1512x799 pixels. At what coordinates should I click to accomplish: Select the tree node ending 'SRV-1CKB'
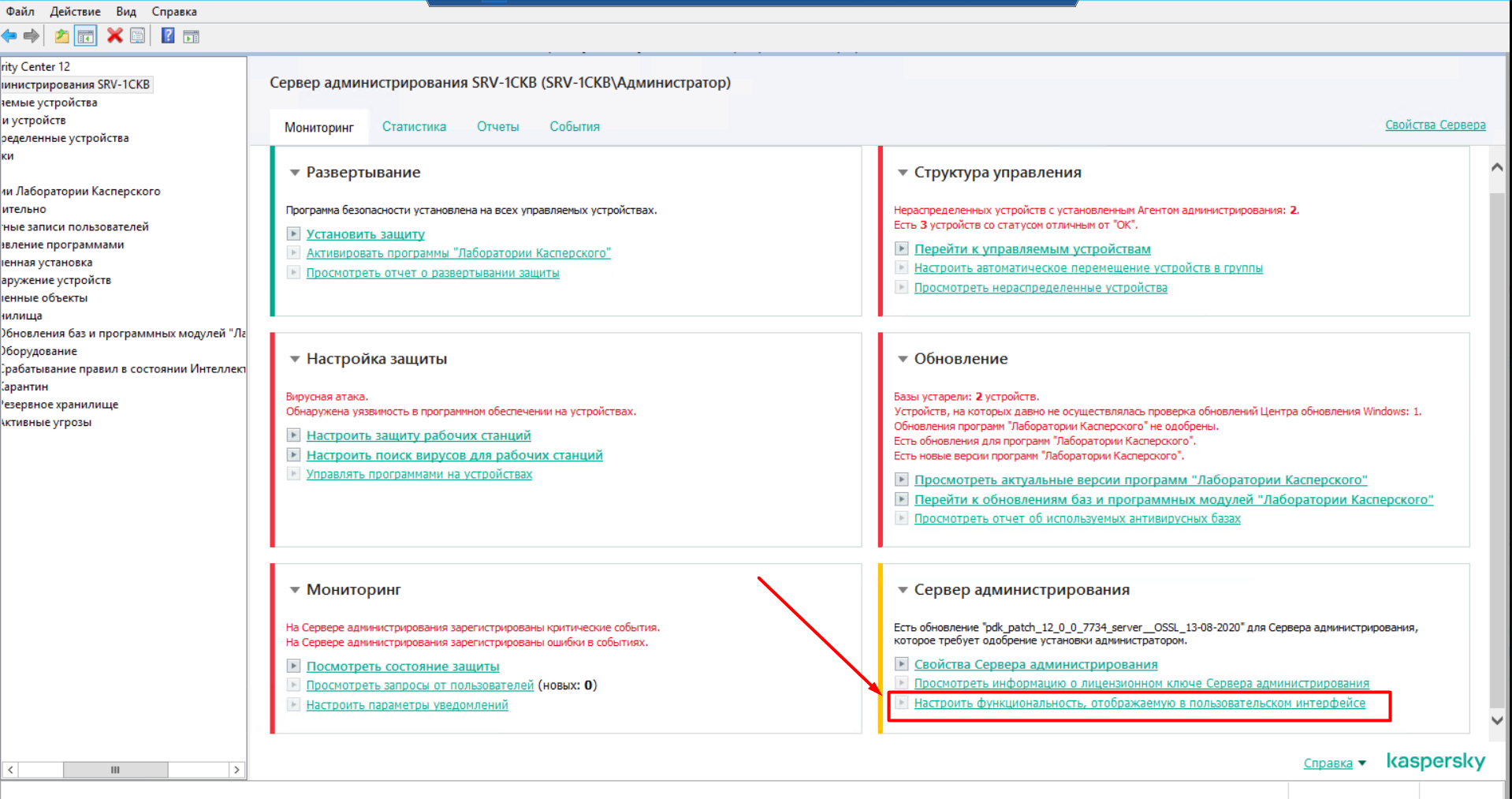click(76, 84)
